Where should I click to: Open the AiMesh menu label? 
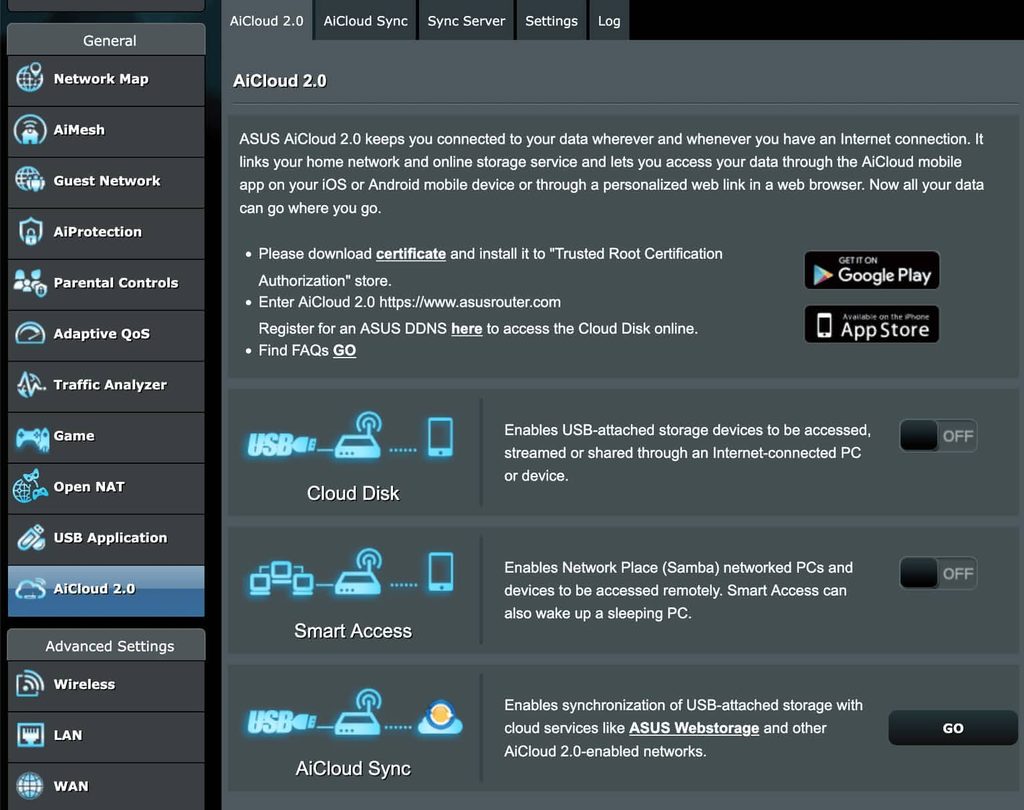[79, 129]
